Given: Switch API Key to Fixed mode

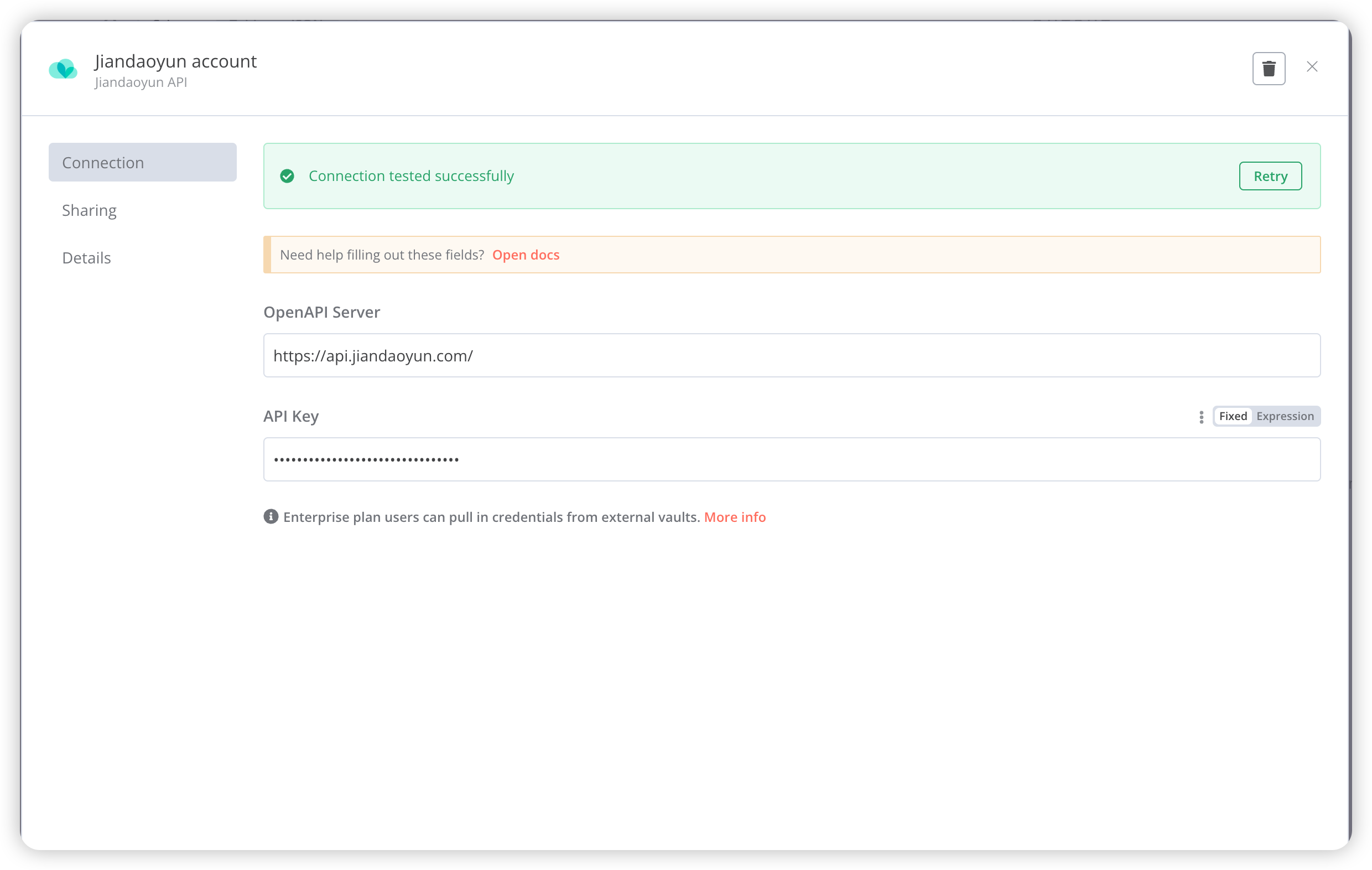Looking at the screenshot, I should click(x=1233, y=416).
